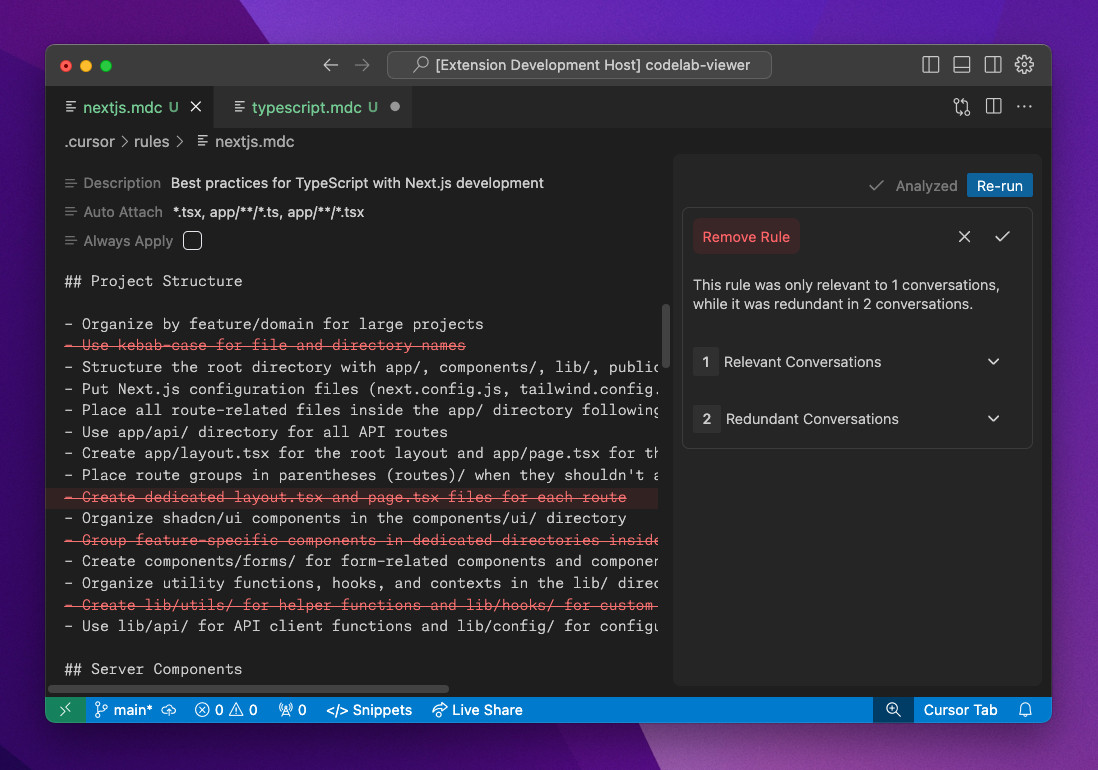Image resolution: width=1098 pixels, height=770 pixels.
Task: Click the forwarded ports status item
Action: [292, 710]
